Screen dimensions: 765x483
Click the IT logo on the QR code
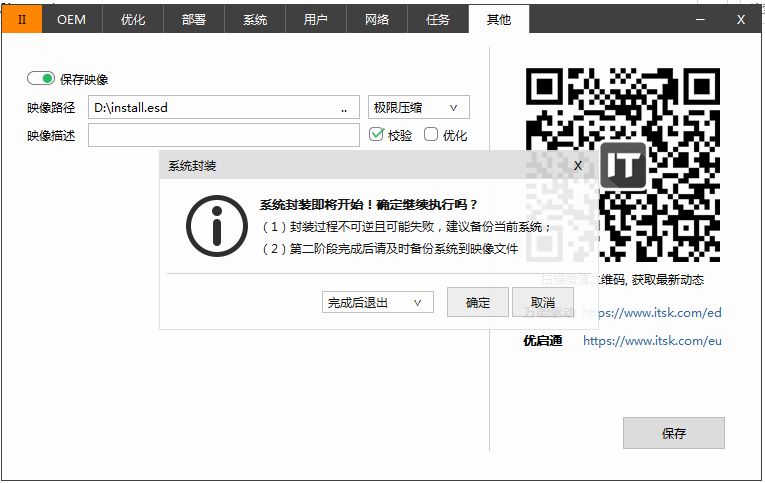coord(623,165)
